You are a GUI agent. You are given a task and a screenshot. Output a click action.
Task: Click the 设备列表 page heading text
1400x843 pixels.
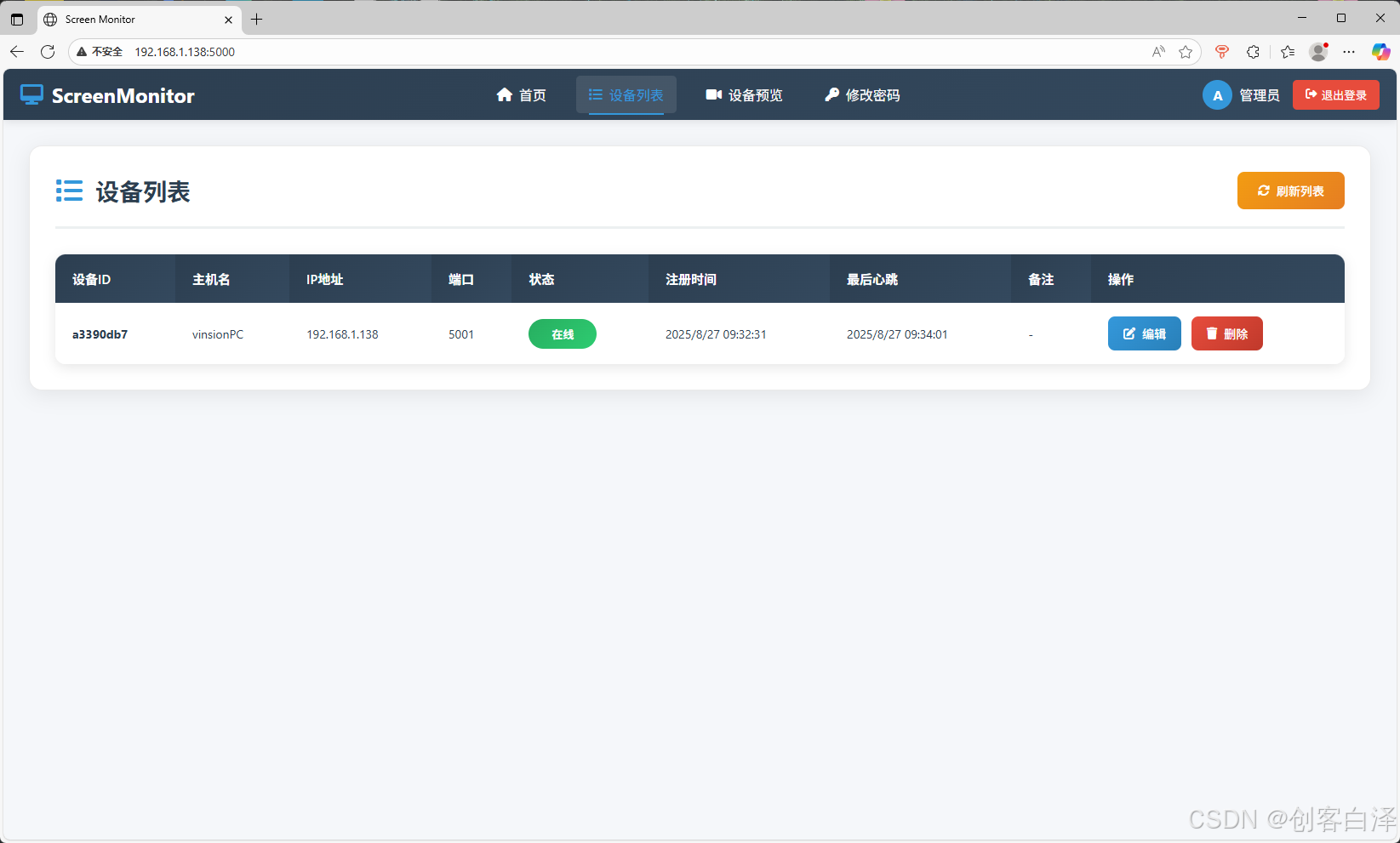143,191
